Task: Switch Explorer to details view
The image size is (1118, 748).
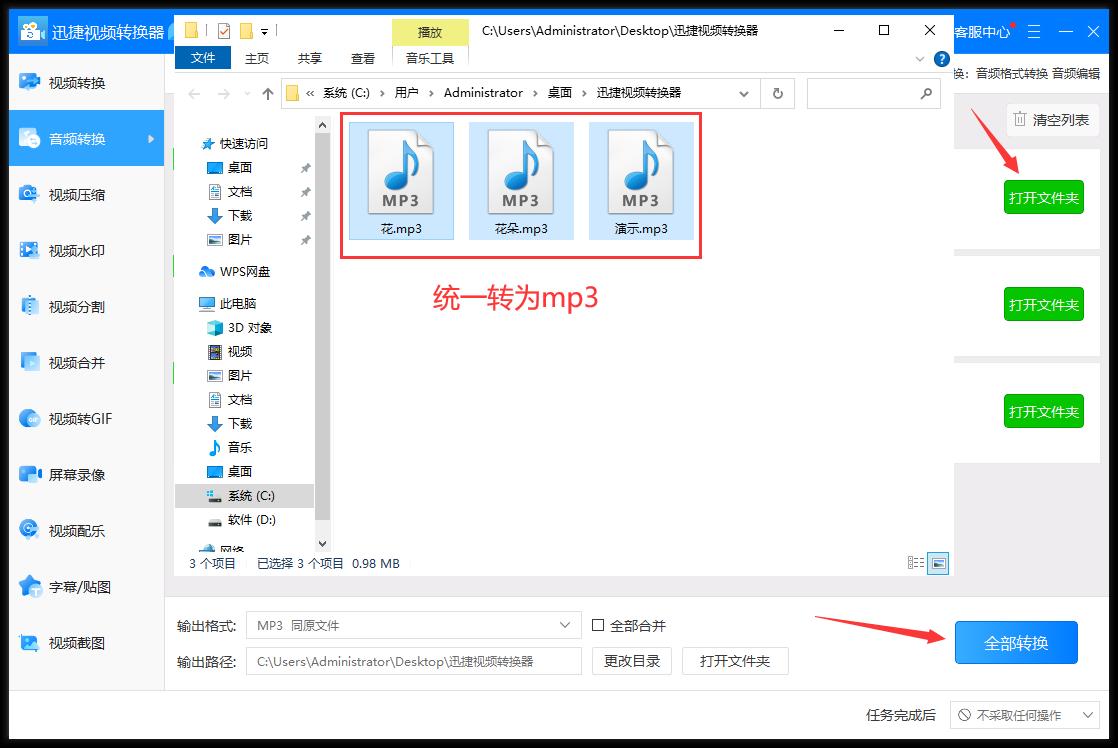Action: click(915, 562)
